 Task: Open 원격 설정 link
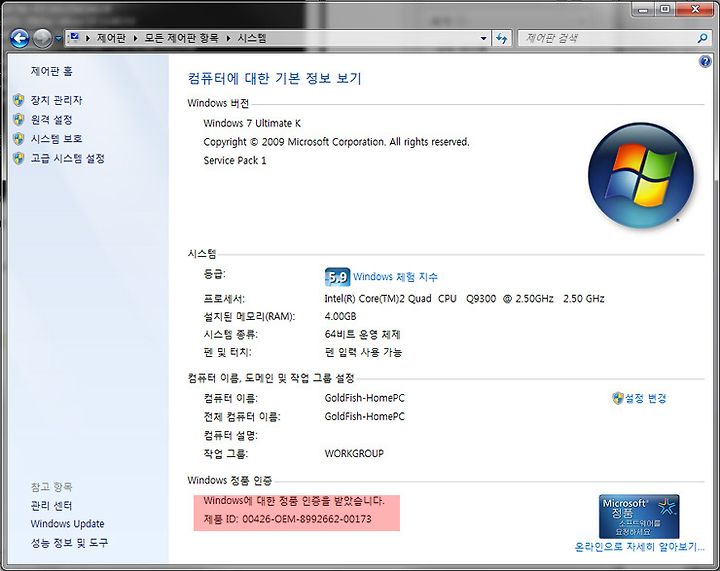pos(51,120)
